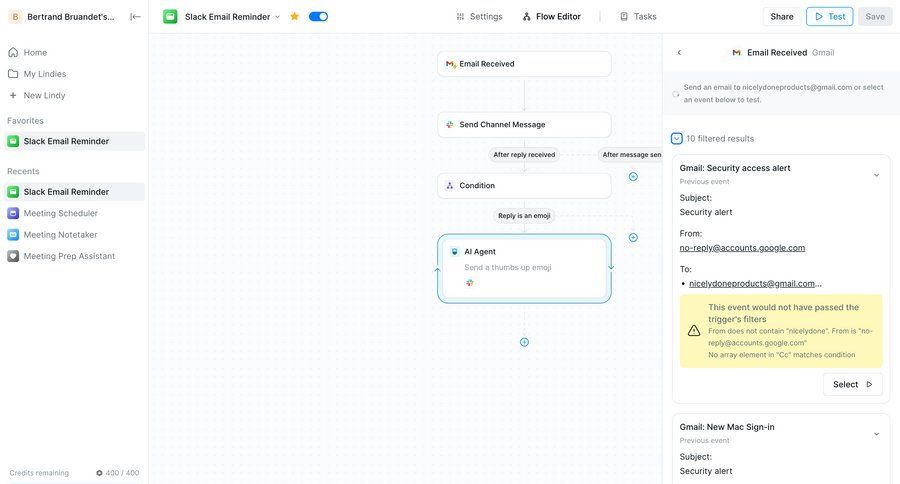900x484 pixels.
Task: Add step beside the Reply is an emoji branch
Action: pos(633,238)
